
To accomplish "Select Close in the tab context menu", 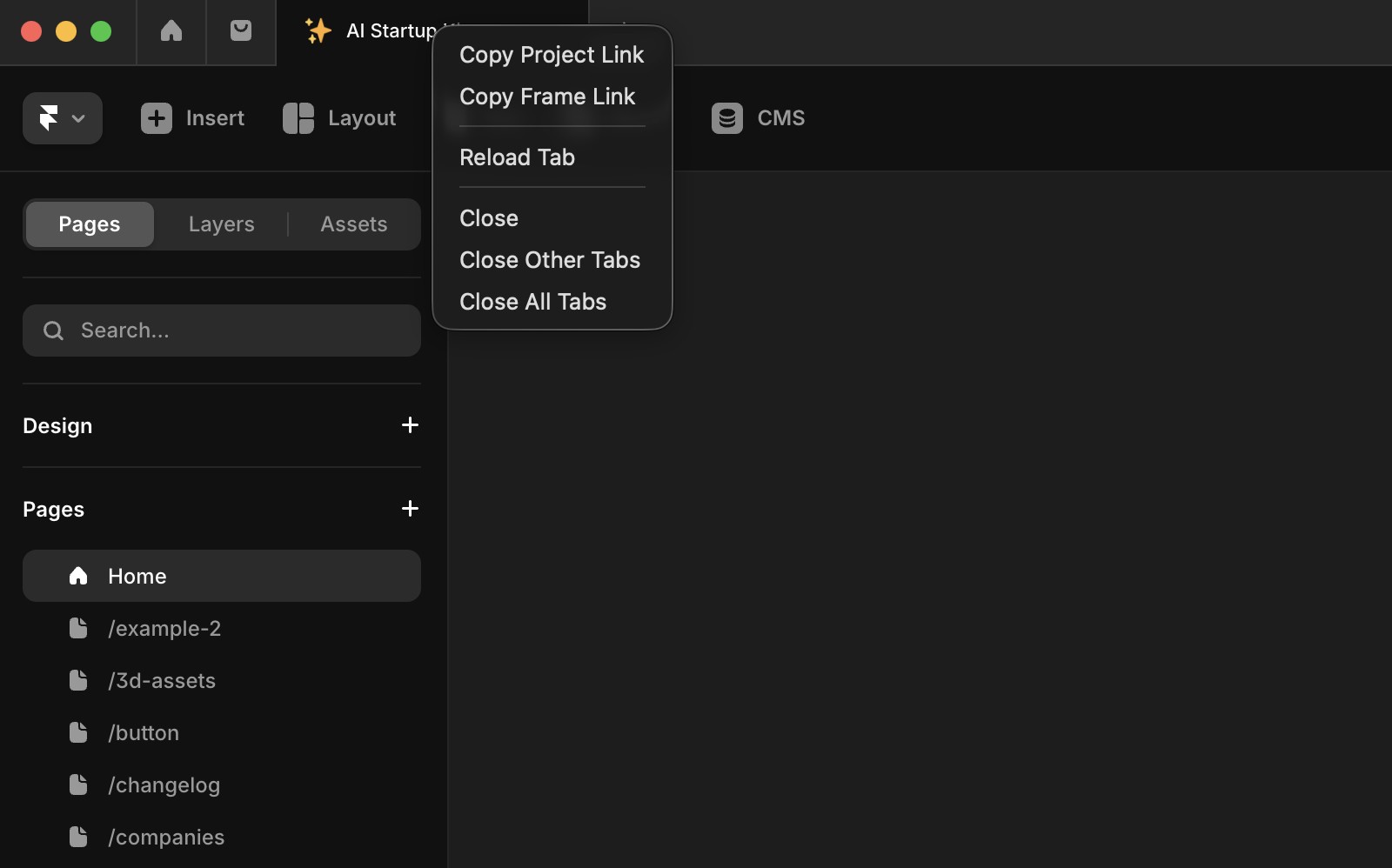I will tap(552, 218).
